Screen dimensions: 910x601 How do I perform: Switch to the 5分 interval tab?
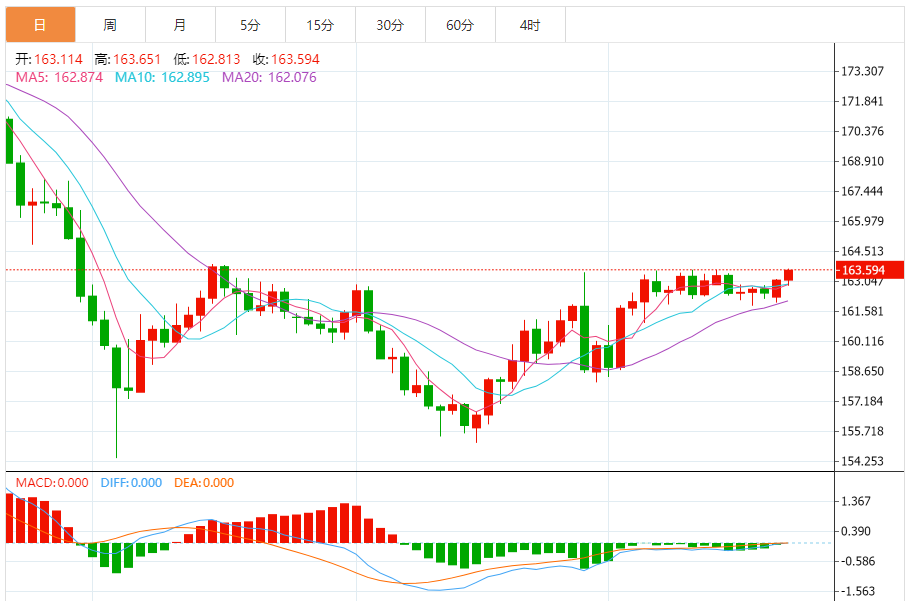pyautogui.click(x=250, y=25)
